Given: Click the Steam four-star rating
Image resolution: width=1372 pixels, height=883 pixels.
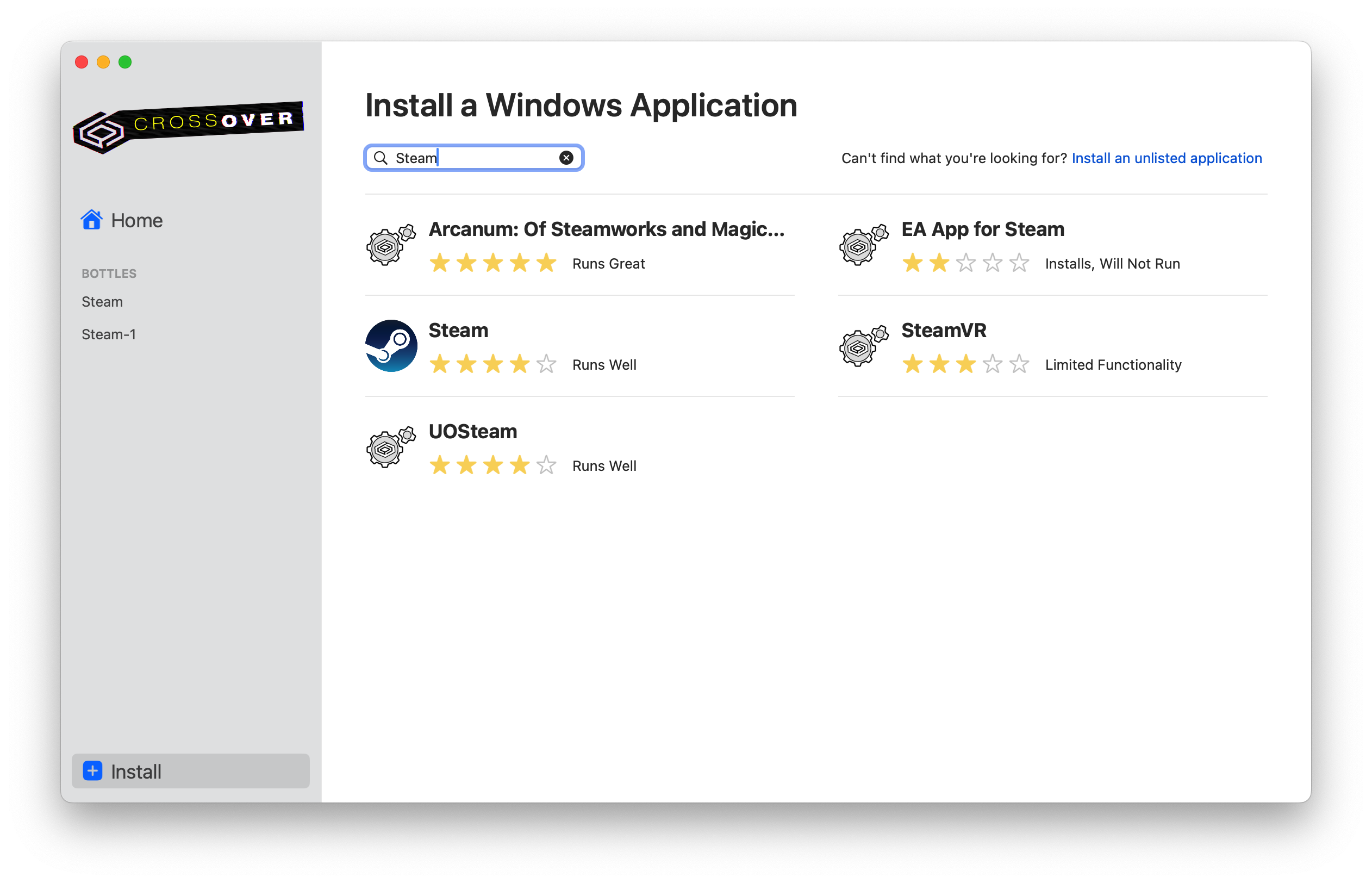Looking at the screenshot, I should coord(494,365).
